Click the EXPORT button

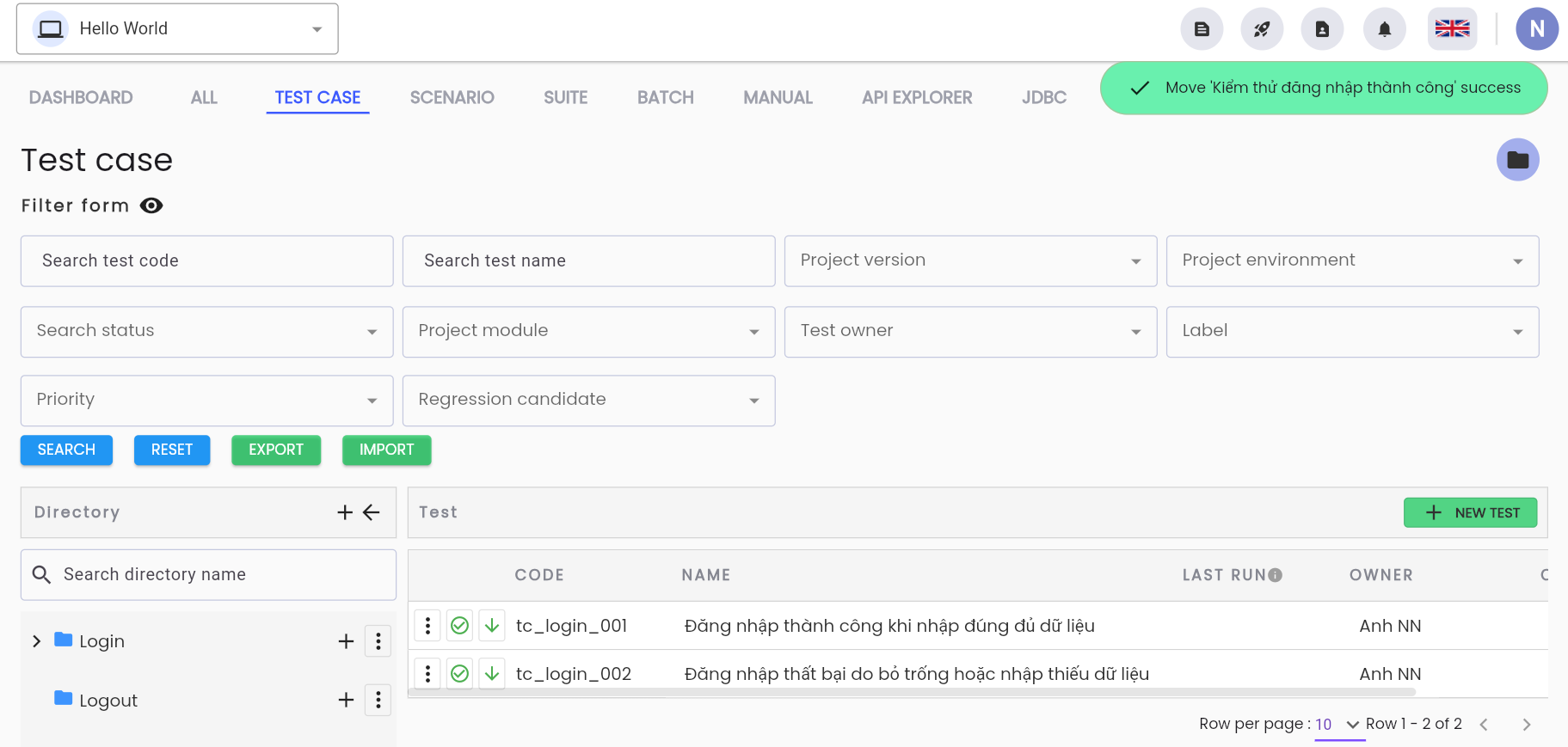tap(276, 450)
